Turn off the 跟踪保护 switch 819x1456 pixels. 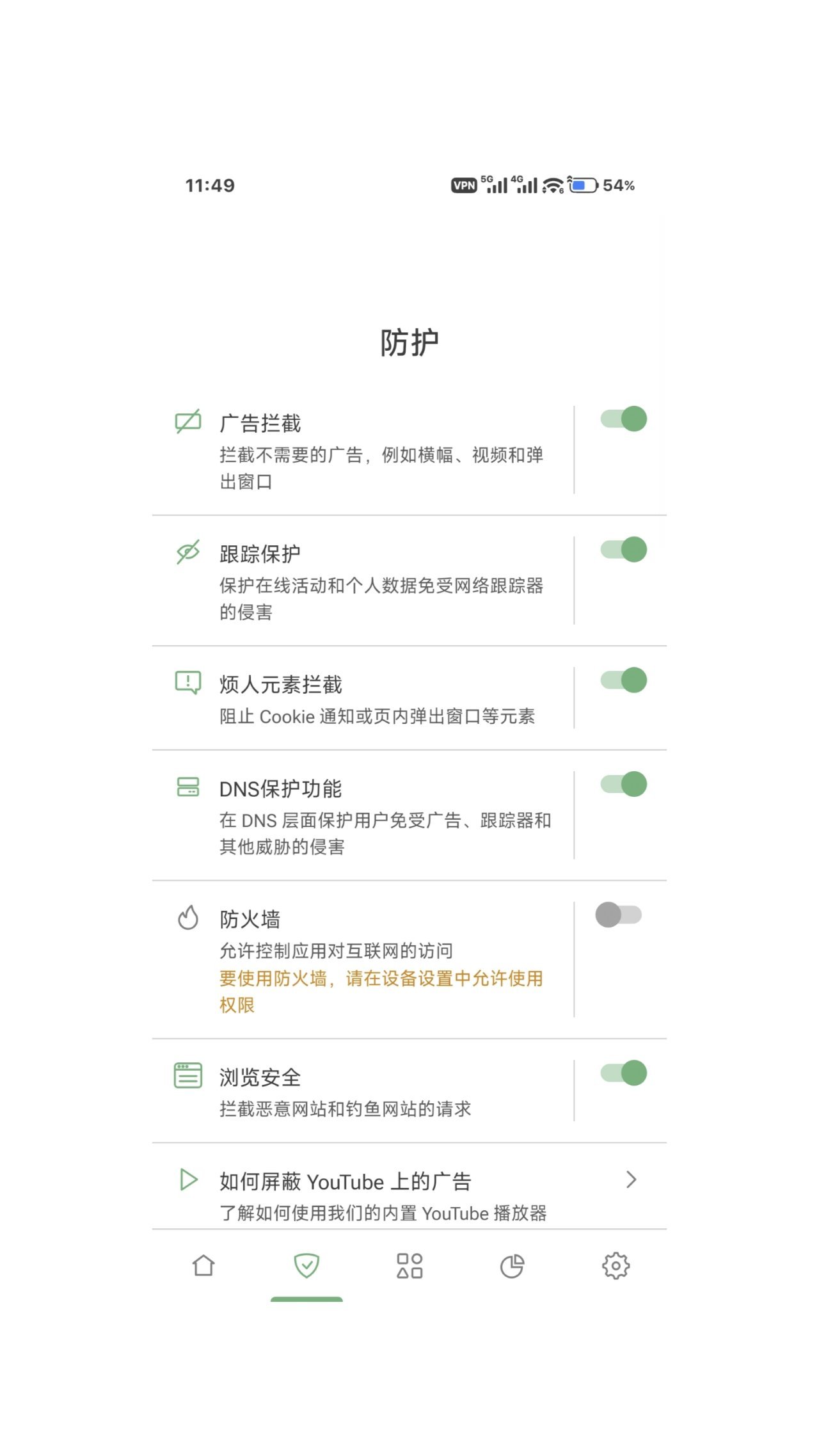(x=624, y=550)
